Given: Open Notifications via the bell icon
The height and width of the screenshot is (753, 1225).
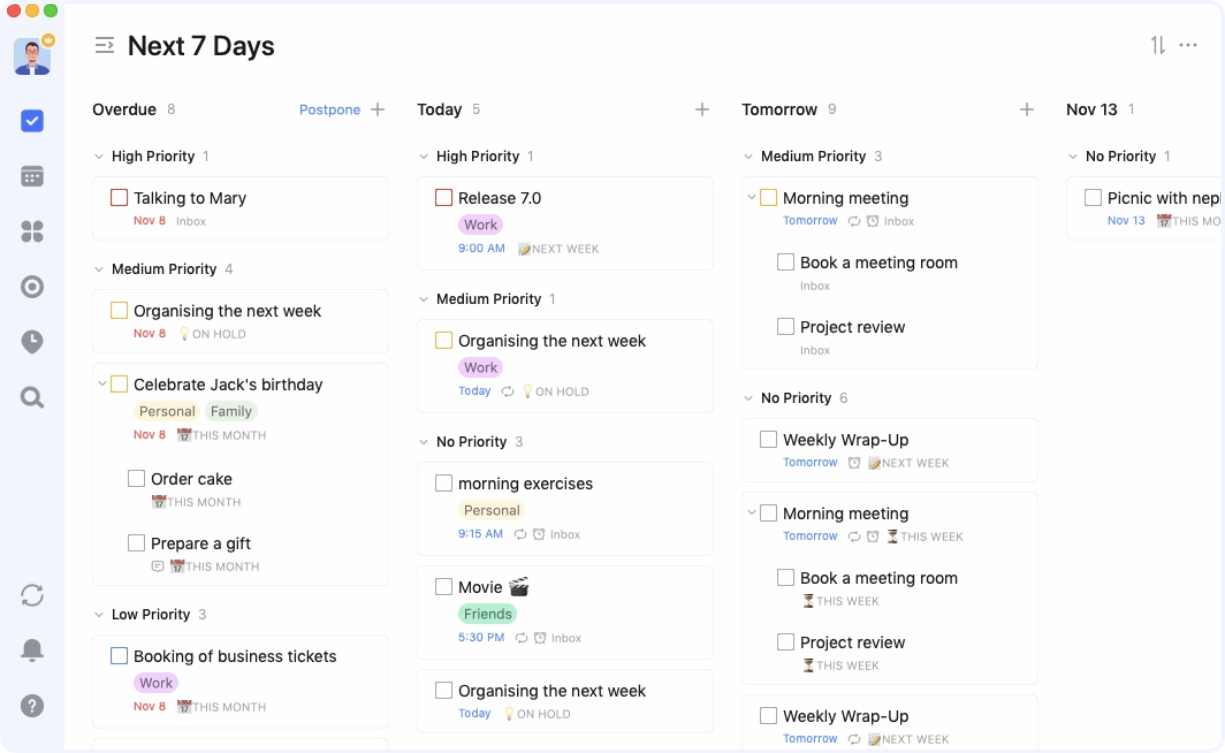Looking at the screenshot, I should pos(31,650).
